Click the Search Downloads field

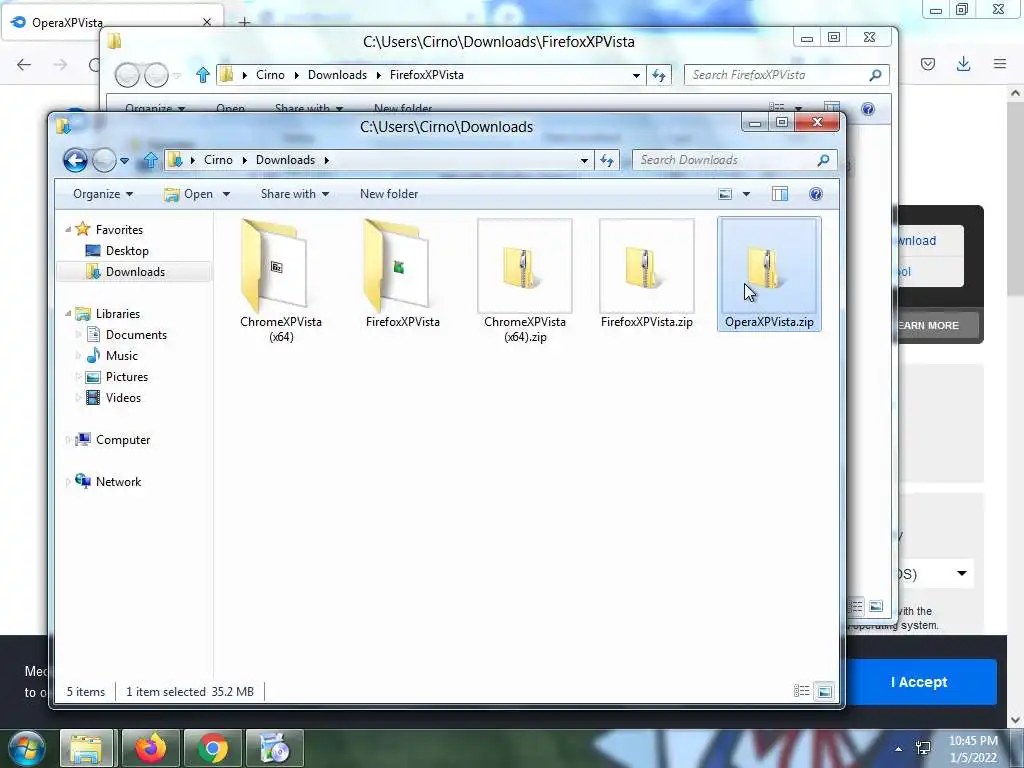tap(734, 160)
